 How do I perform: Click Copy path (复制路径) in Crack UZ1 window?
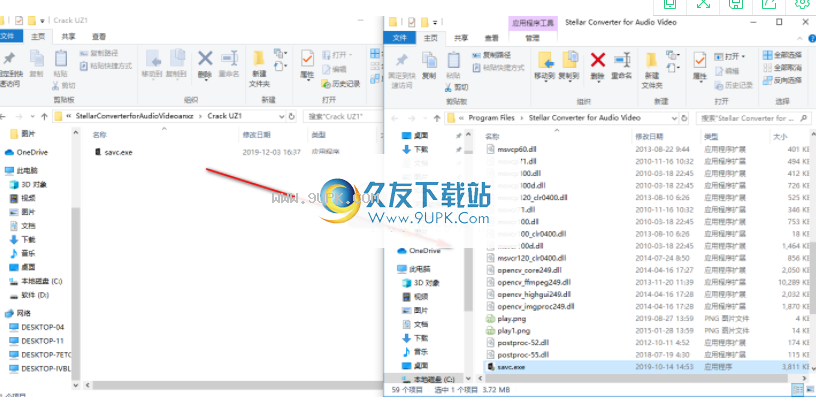99,53
